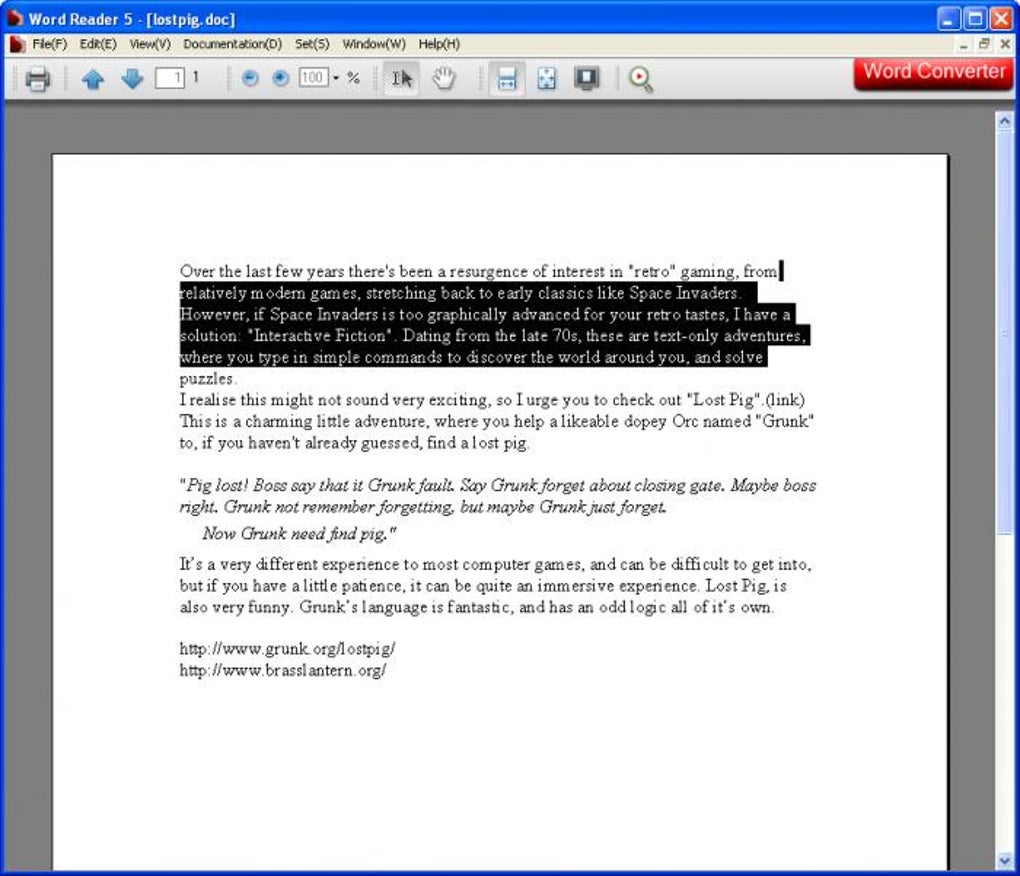
Task: Zoom out with the minus button
Action: point(250,79)
